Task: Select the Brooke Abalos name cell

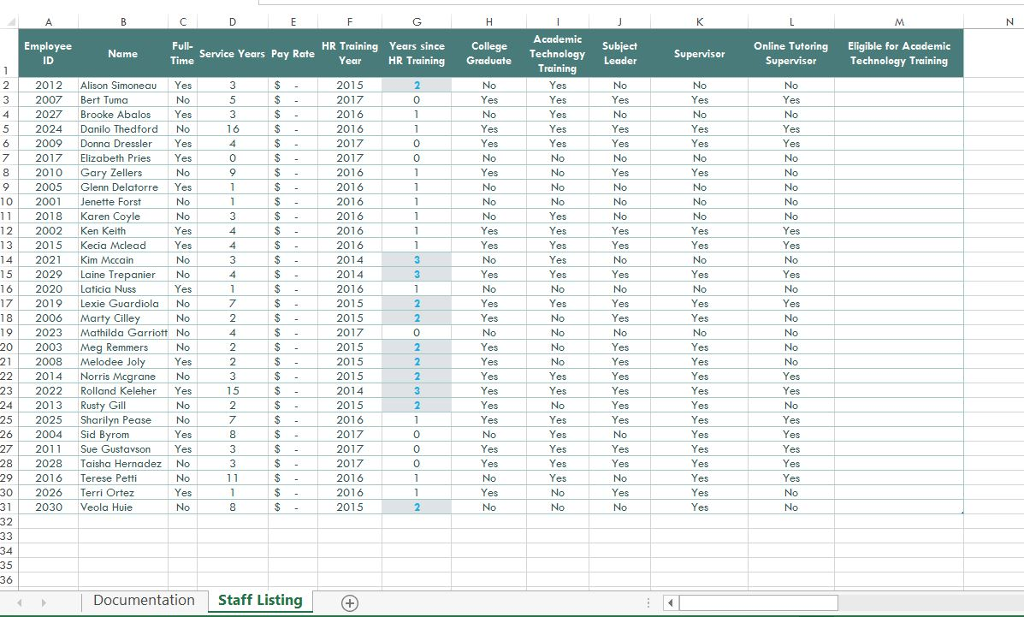Action: (123, 114)
